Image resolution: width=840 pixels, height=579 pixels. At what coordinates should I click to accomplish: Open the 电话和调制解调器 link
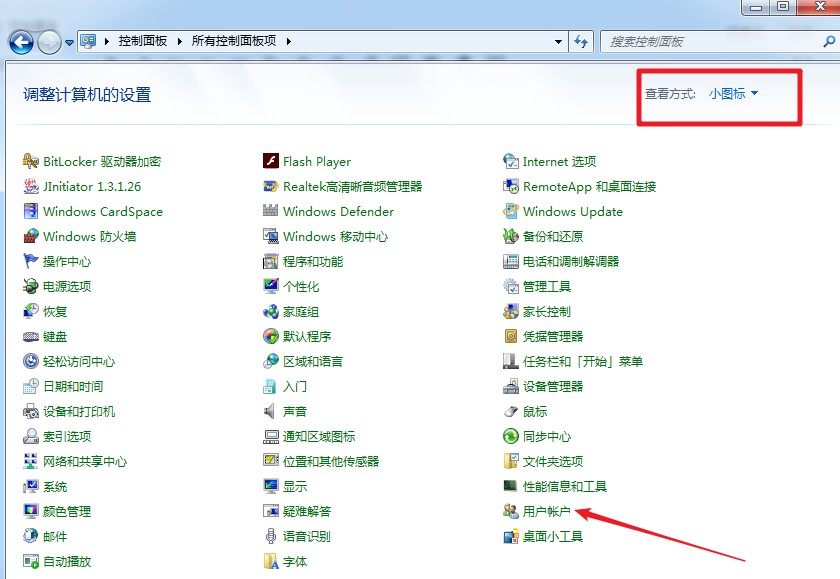(x=571, y=261)
